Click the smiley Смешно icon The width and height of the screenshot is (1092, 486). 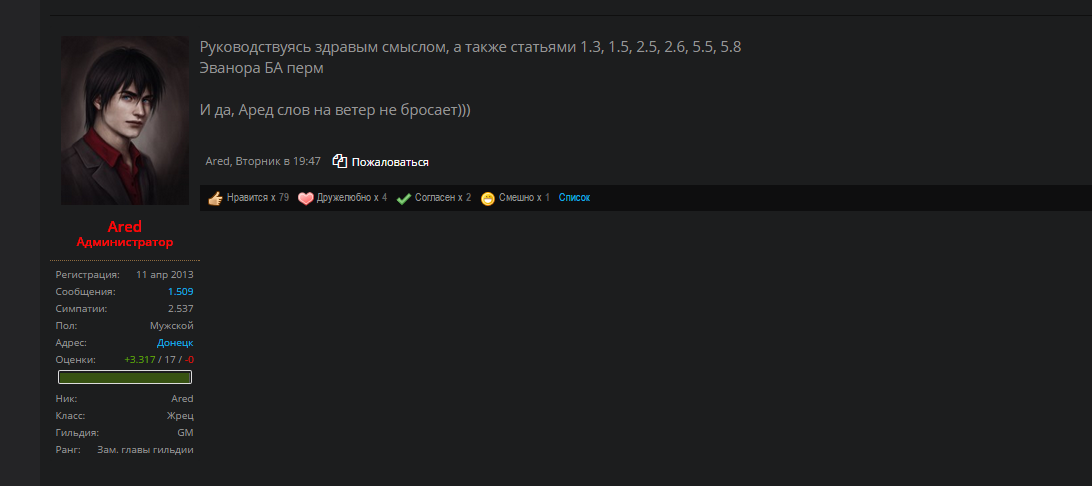488,198
